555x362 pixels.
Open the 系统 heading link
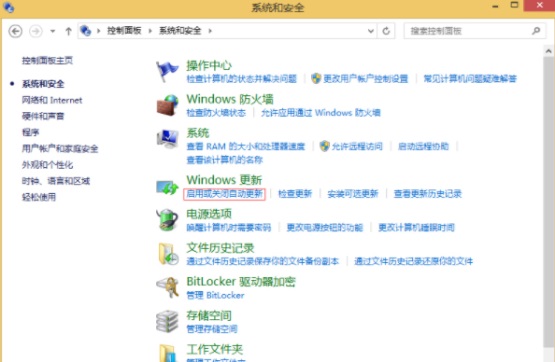click(198, 133)
